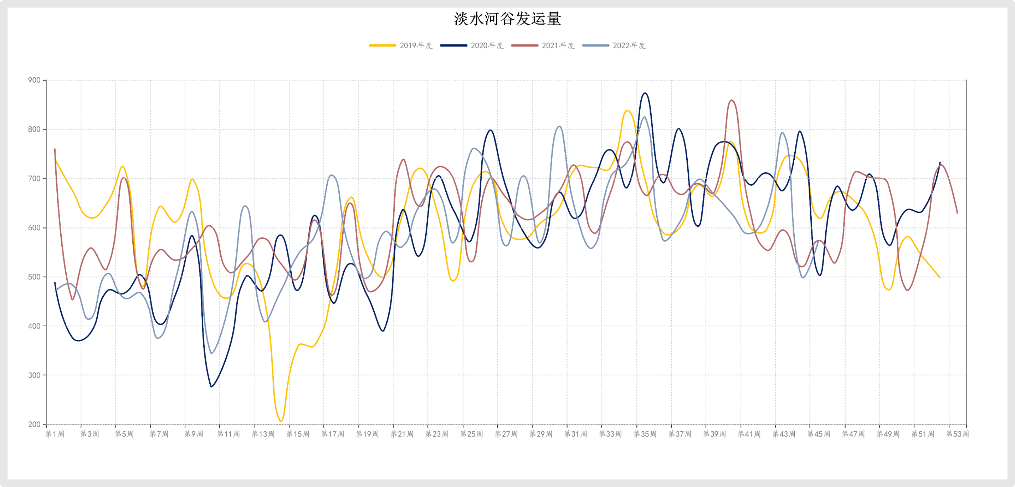Select the x-axis label 第13周

pos(263,433)
